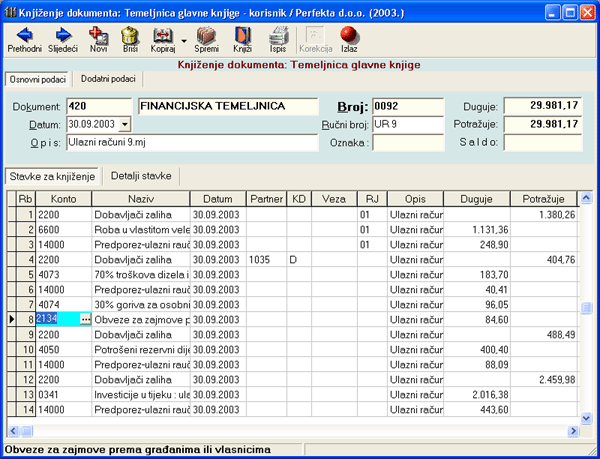Click the application icon in title bar
Screen dimensions: 600x459
point(10,13)
